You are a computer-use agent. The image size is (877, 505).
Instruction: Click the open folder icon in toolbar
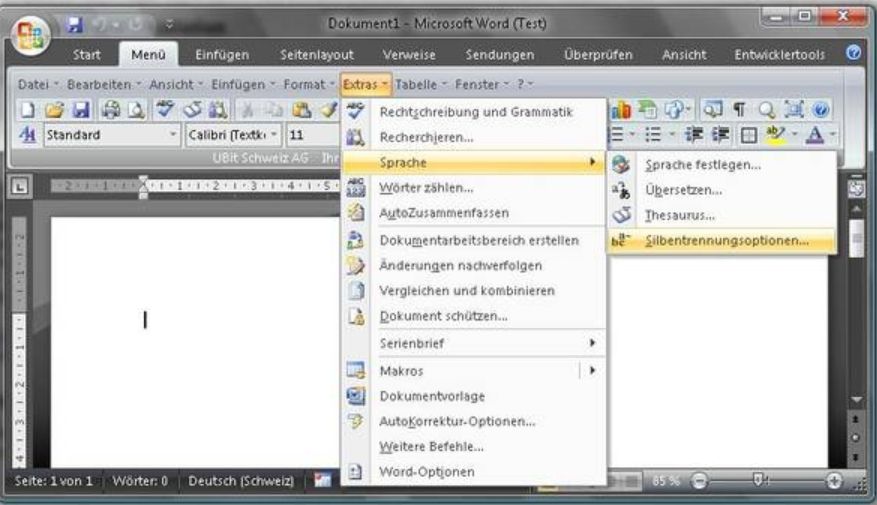tap(54, 110)
